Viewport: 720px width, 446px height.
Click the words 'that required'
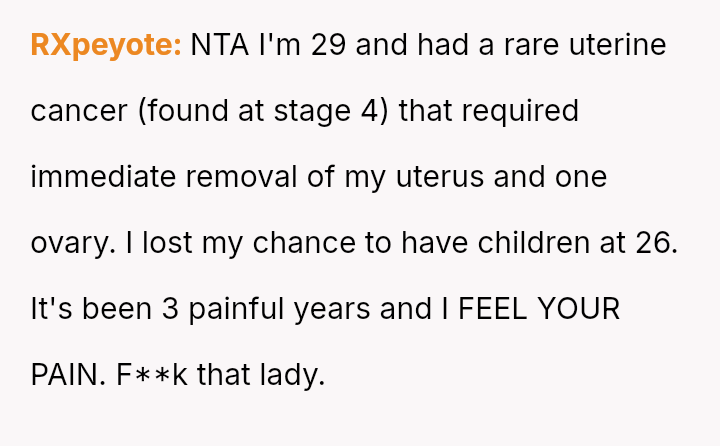pos(488,111)
